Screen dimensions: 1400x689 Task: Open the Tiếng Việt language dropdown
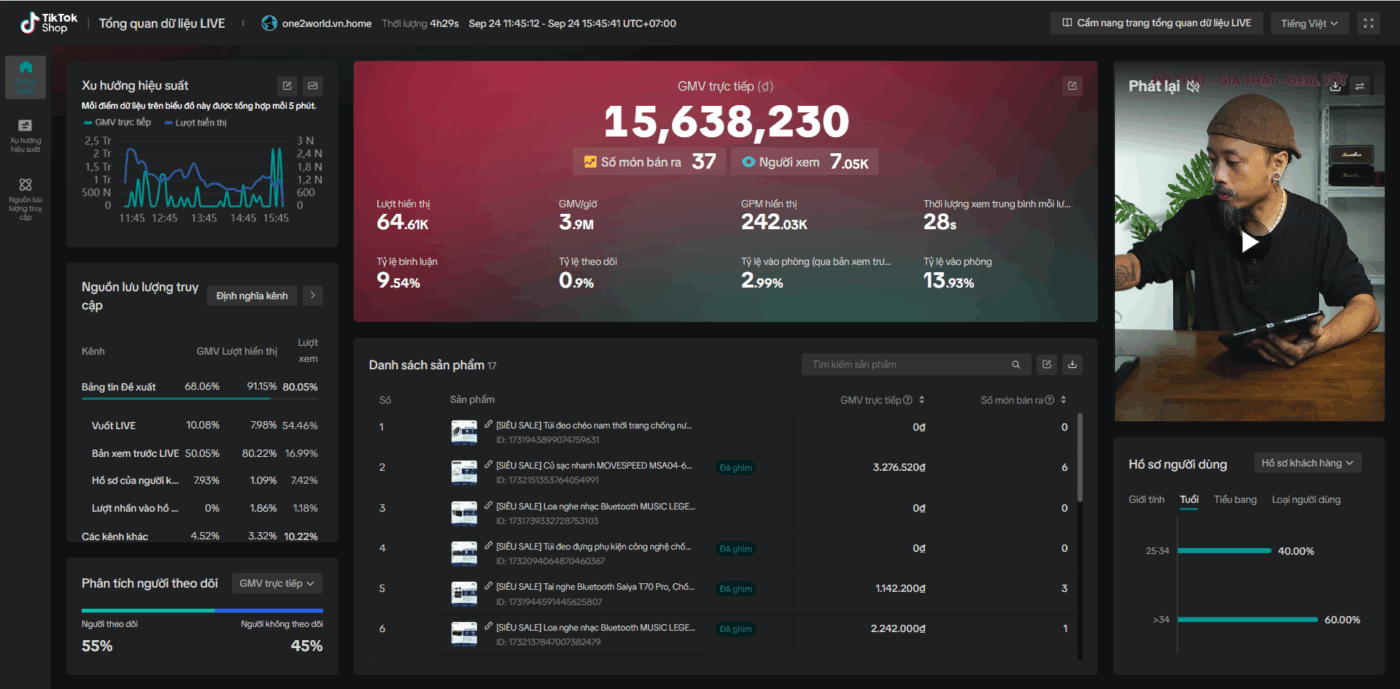click(x=1310, y=23)
